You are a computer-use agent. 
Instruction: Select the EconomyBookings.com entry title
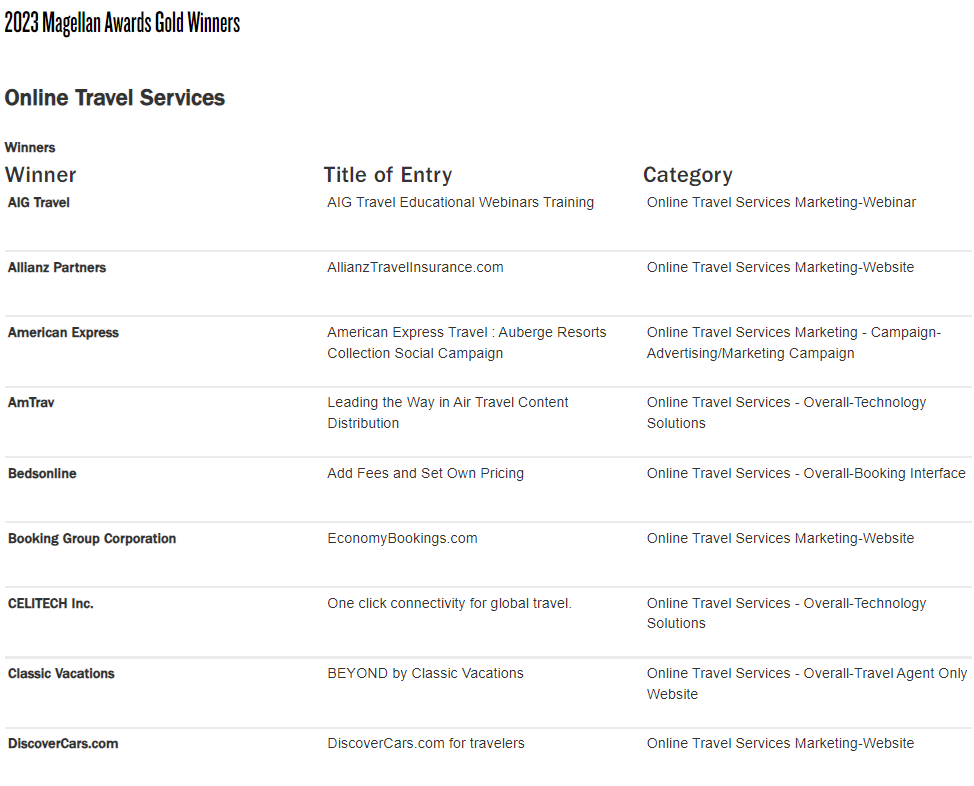[402, 539]
